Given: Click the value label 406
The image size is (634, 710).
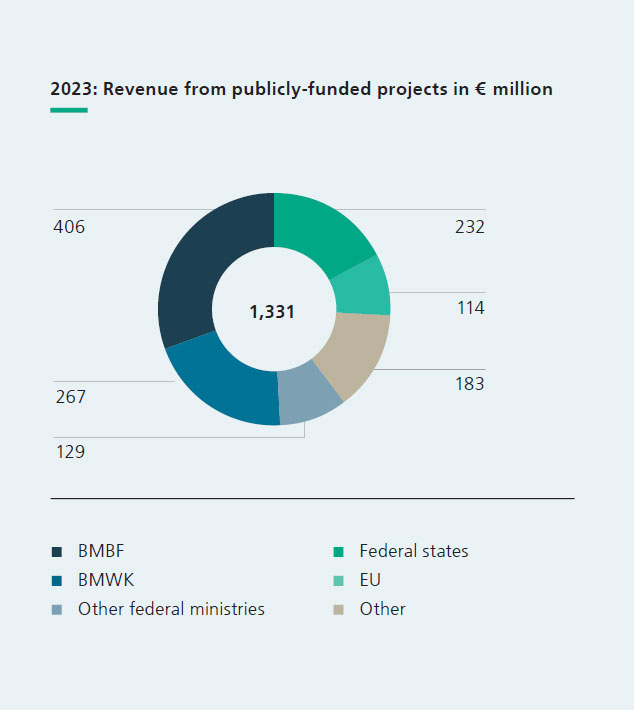Looking at the screenshot, I should [x=69, y=227].
